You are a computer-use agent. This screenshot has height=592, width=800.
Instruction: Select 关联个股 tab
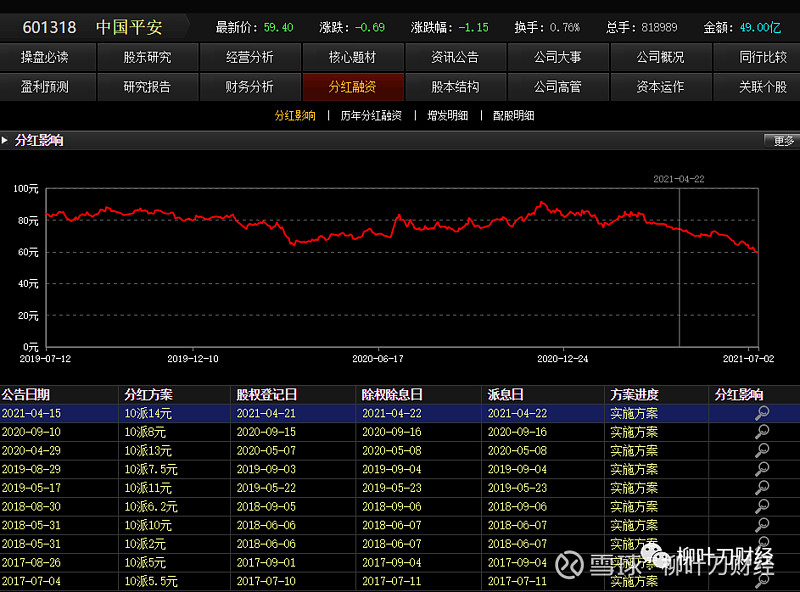(x=757, y=87)
